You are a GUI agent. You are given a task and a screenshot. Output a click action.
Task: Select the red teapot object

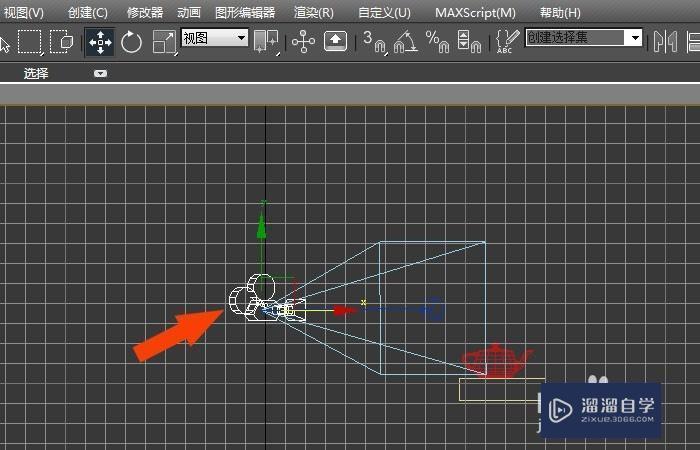pyautogui.click(x=496, y=361)
